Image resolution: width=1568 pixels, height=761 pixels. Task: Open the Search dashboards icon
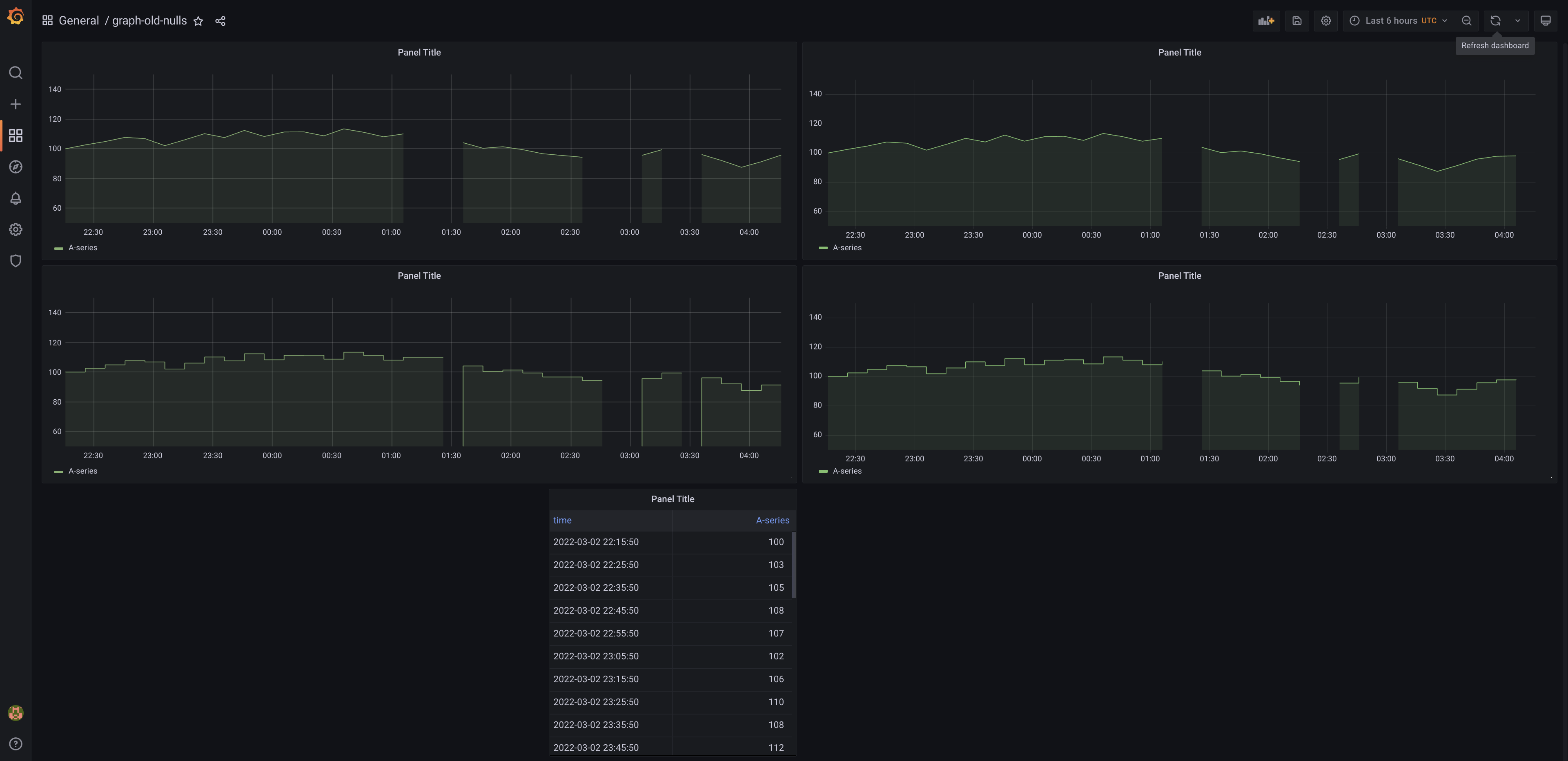tap(15, 72)
